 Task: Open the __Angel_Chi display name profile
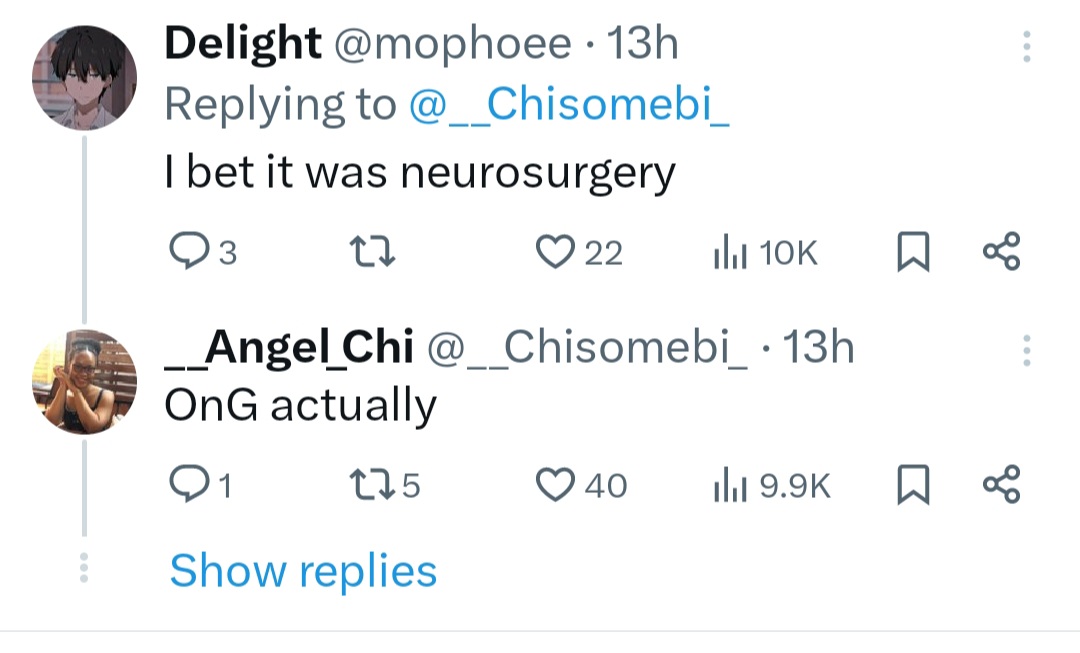pyautogui.click(x=289, y=348)
